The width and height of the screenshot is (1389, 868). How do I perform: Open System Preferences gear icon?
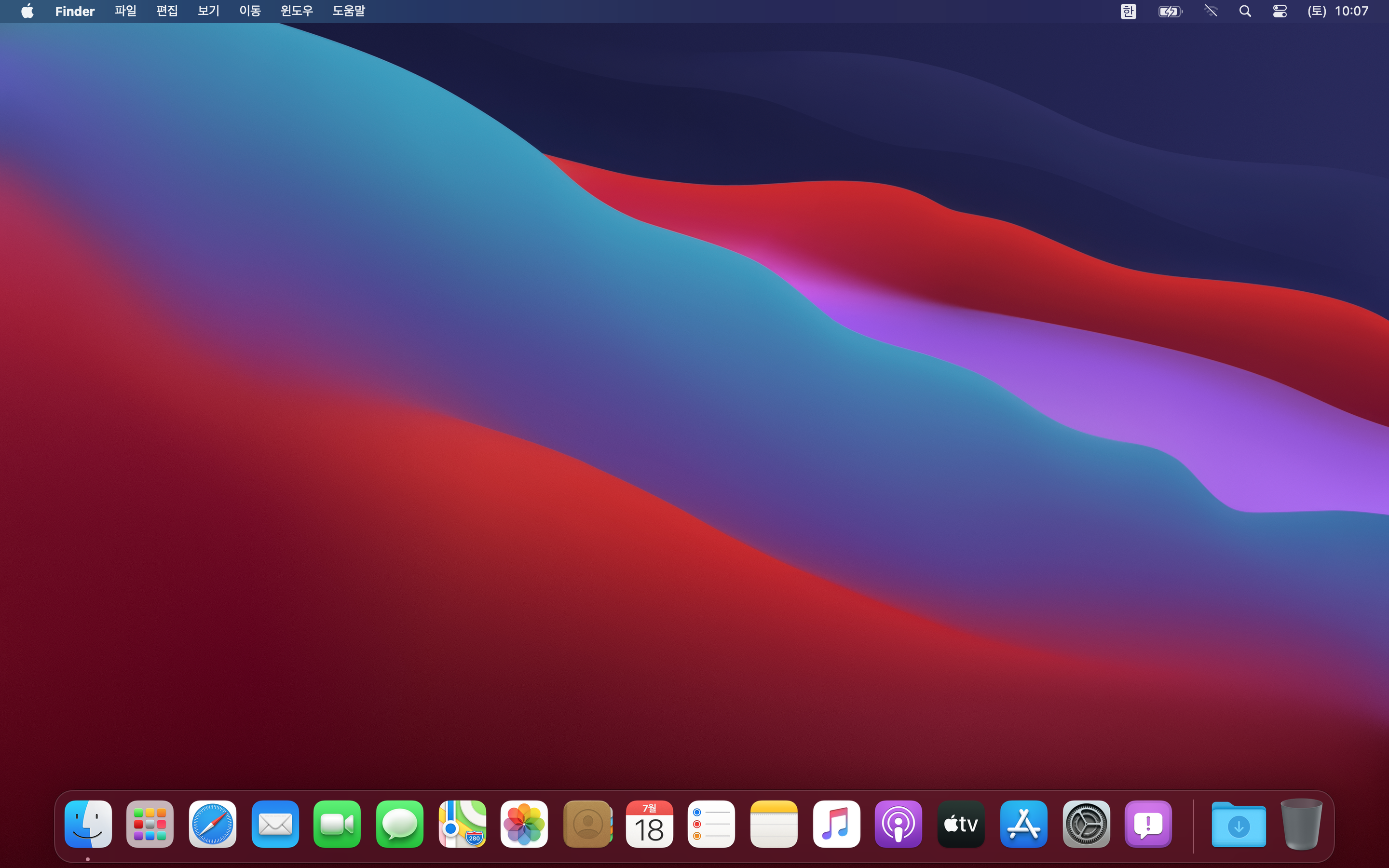(x=1086, y=824)
